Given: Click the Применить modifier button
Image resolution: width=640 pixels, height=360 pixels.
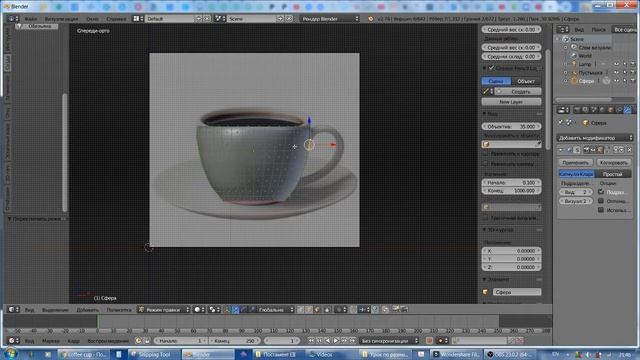Looking at the screenshot, I should point(575,162).
